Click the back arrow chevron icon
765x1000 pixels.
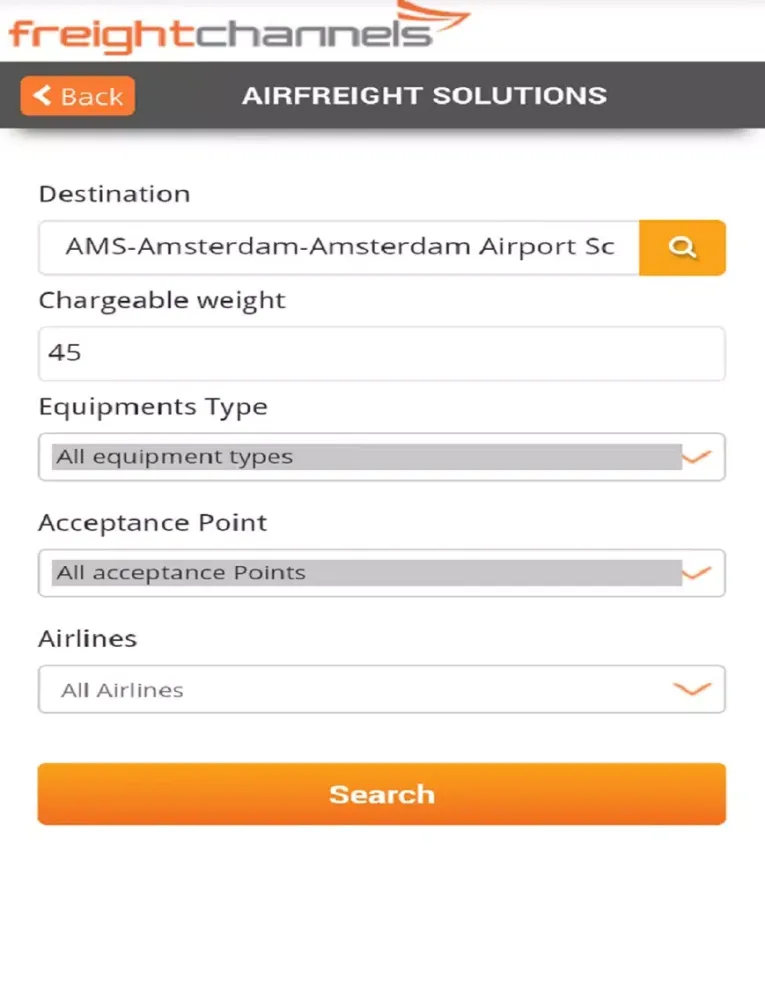(x=42, y=96)
